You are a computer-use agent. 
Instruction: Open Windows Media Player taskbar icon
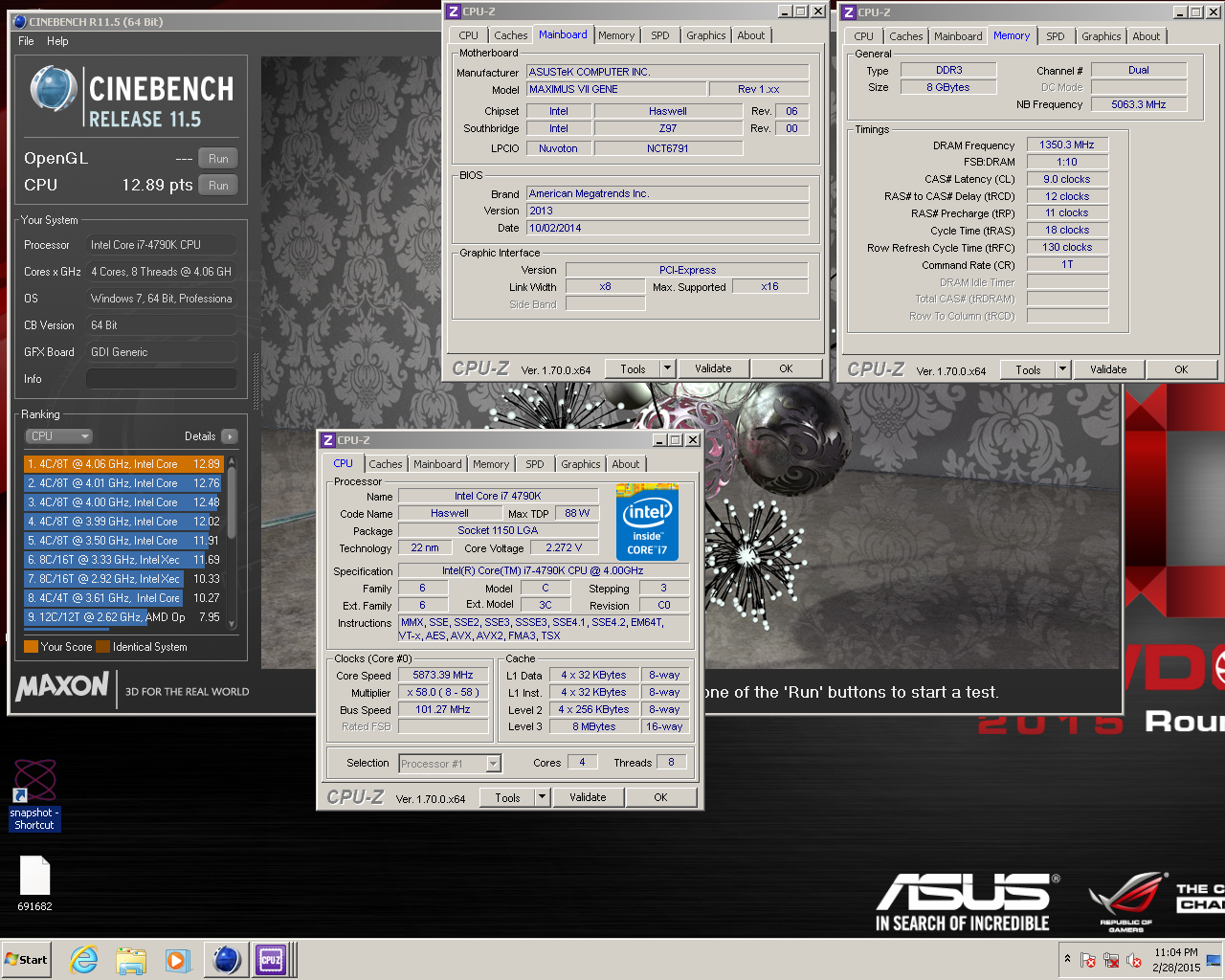[x=177, y=960]
